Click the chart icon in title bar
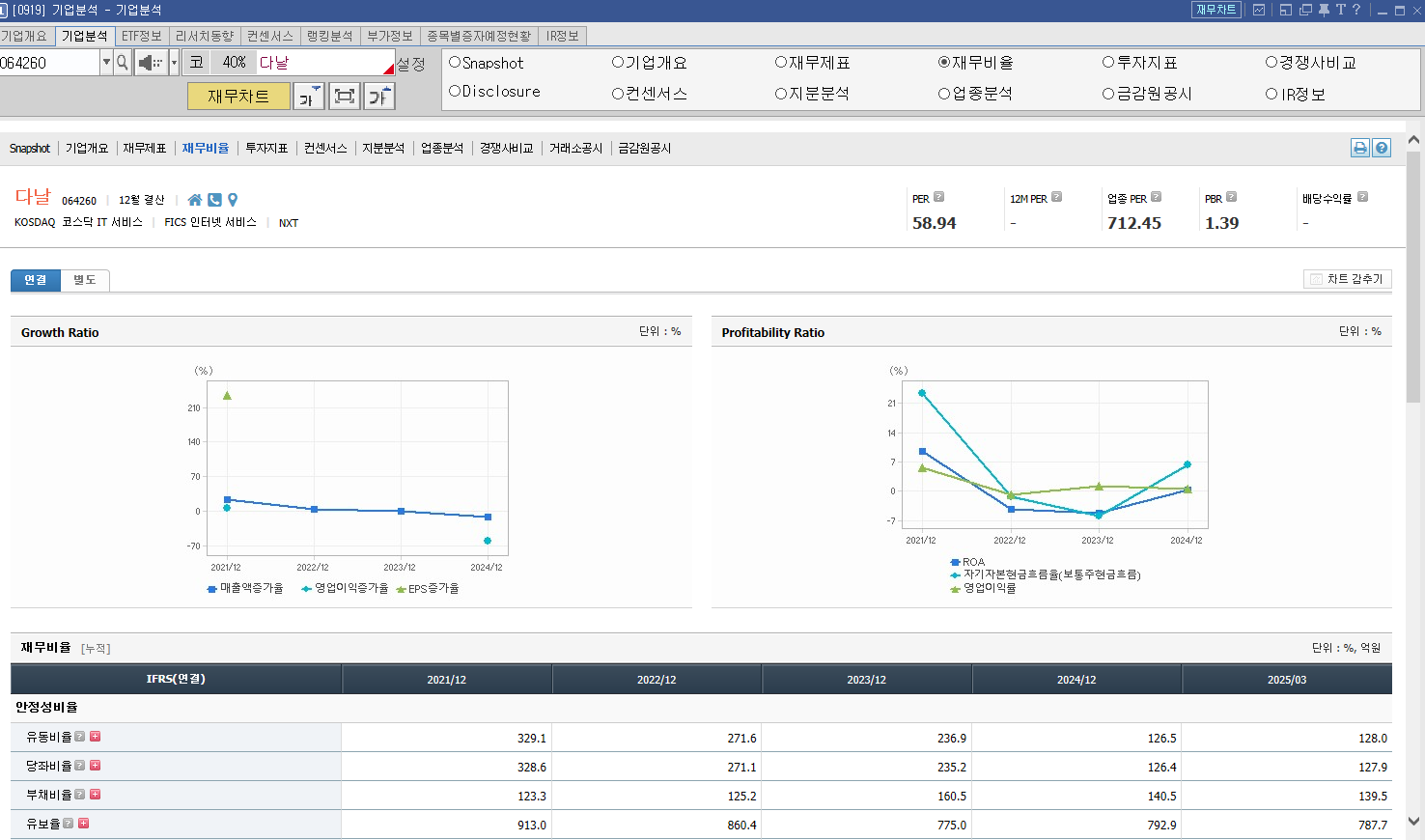Viewport: 1425px width, 840px height. point(1259,10)
